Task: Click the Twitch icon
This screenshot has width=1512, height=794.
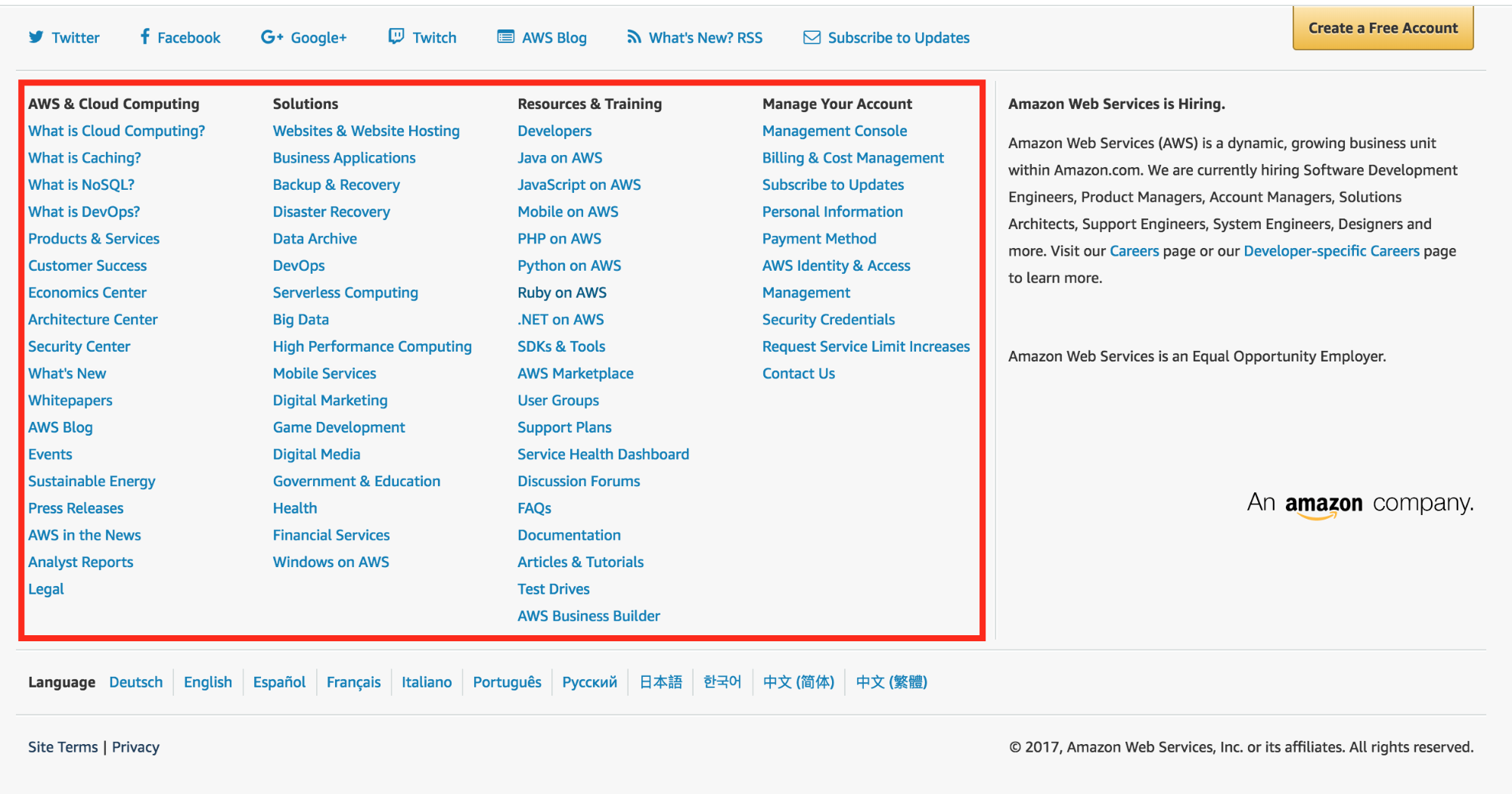Action: tap(396, 36)
